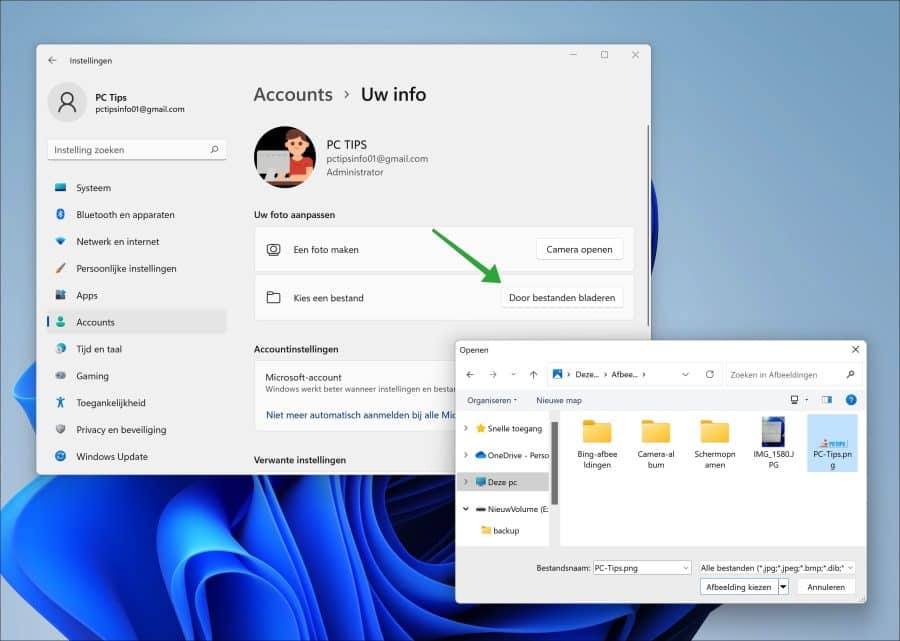Open Persoonlijke instellingen category
Screen dimensions: 900x641
[x=137, y=269]
